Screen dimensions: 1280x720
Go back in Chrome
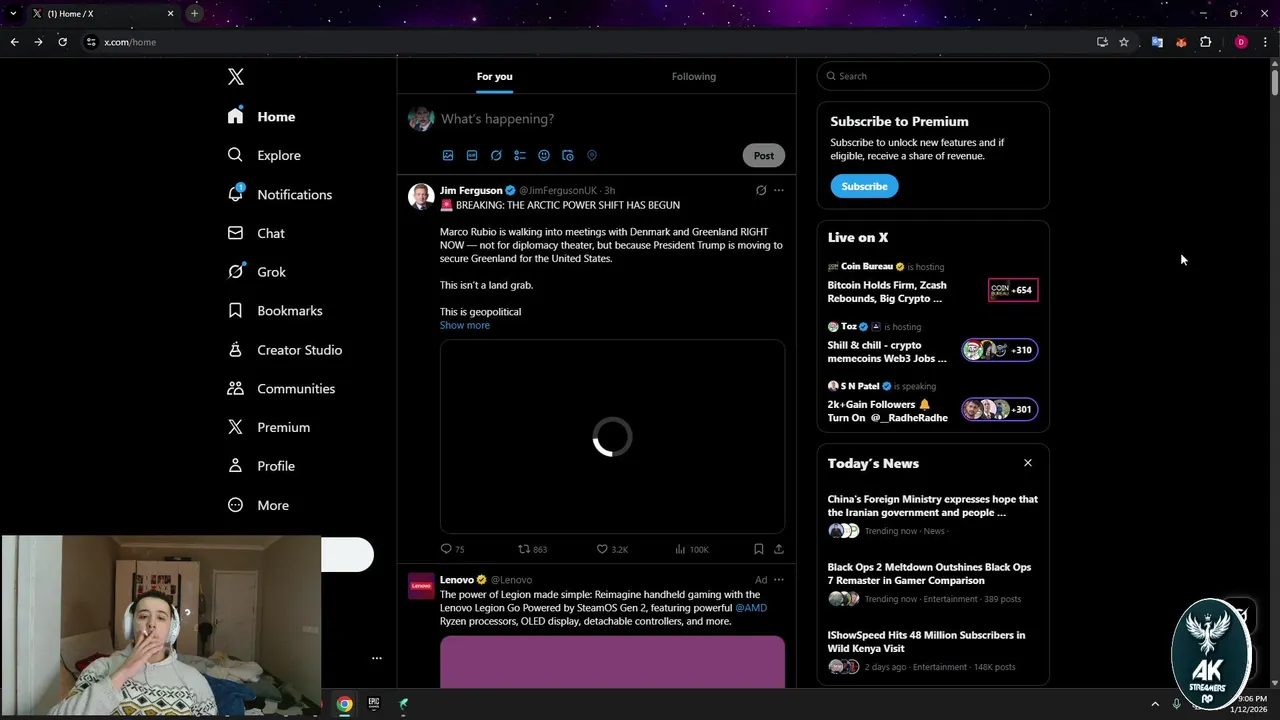(14, 42)
